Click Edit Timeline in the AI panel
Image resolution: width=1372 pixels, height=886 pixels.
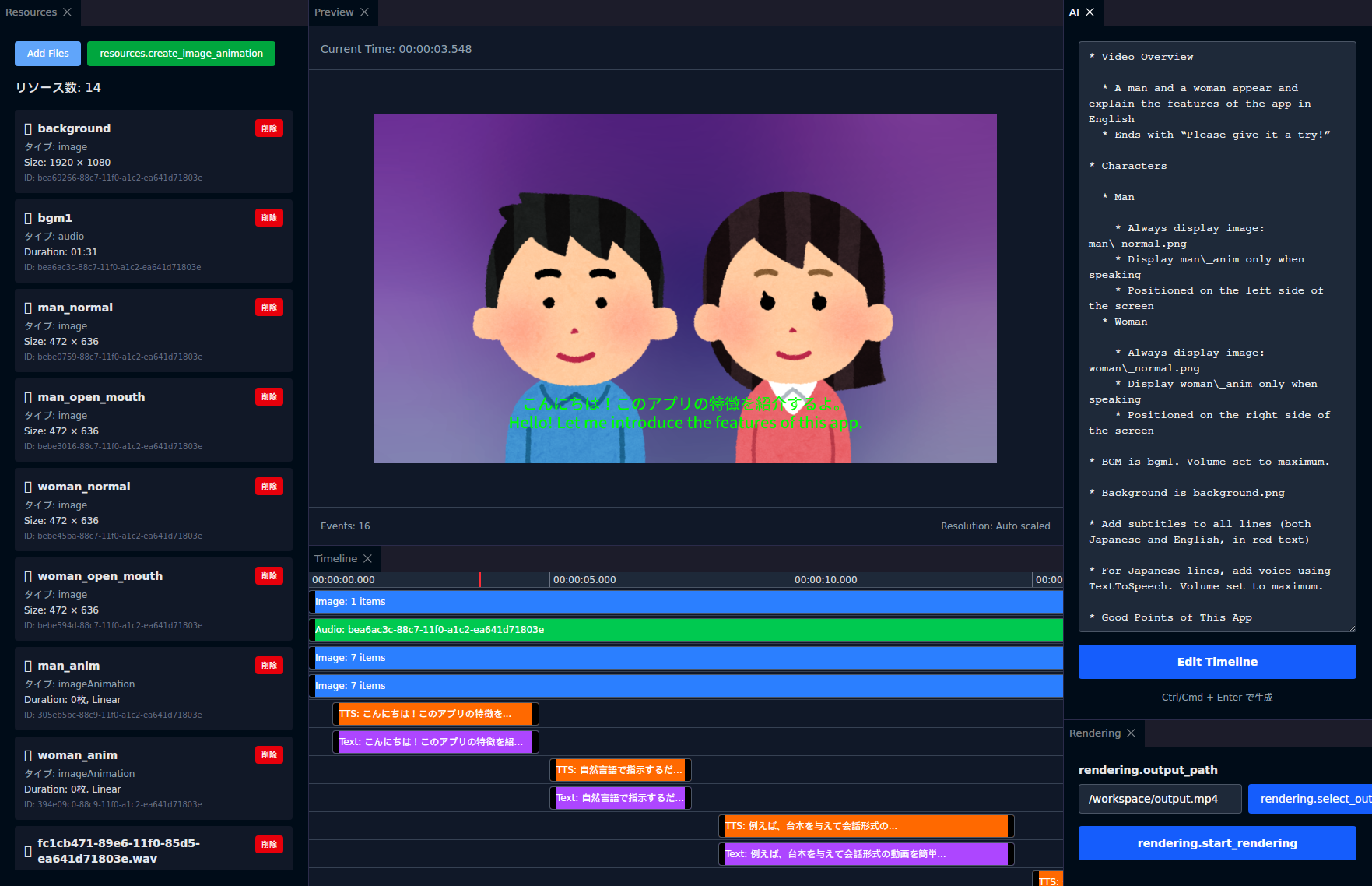click(1216, 661)
